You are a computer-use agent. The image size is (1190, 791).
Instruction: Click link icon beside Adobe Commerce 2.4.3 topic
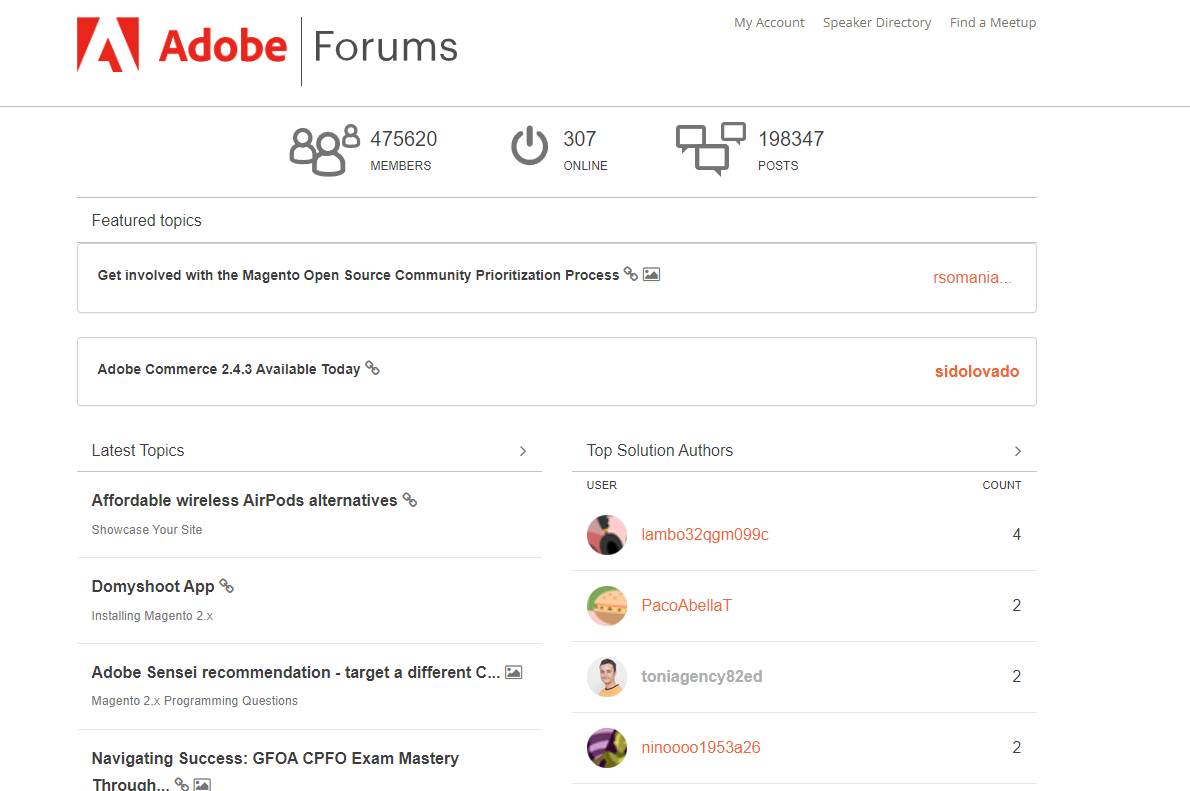pos(372,368)
